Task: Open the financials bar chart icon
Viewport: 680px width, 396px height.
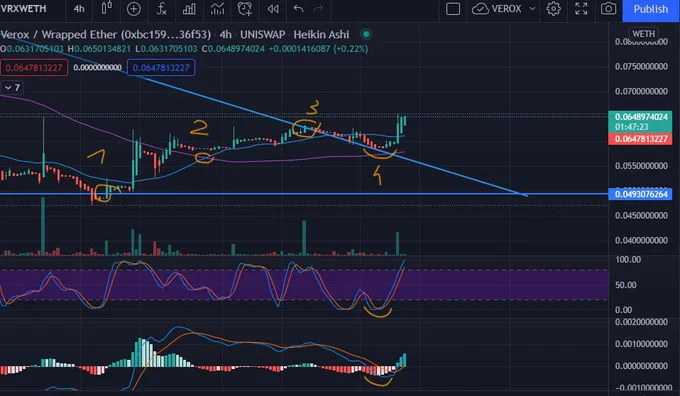Action: click(189, 9)
